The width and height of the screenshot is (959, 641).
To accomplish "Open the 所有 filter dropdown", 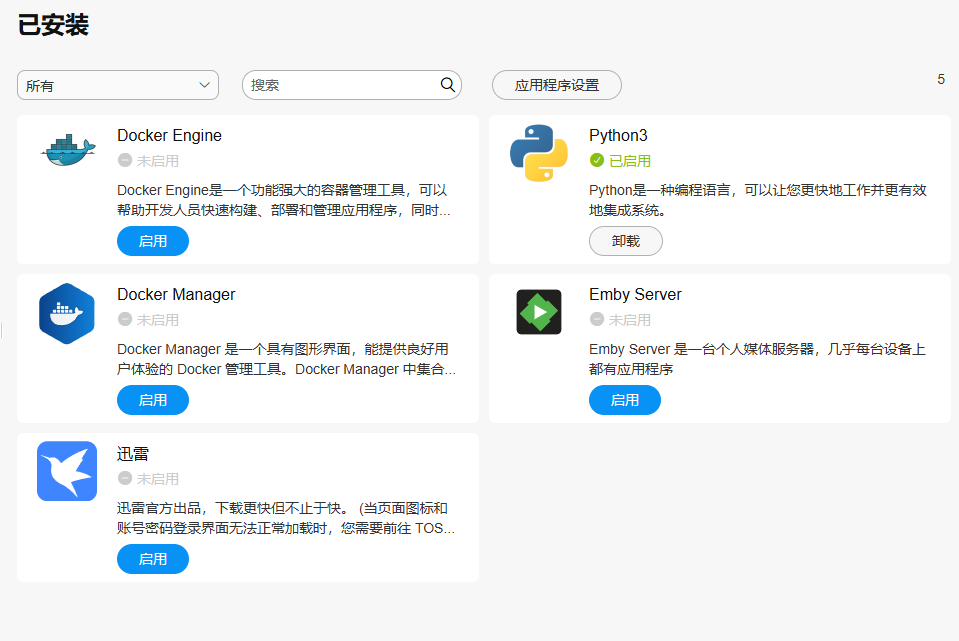I will point(118,85).
